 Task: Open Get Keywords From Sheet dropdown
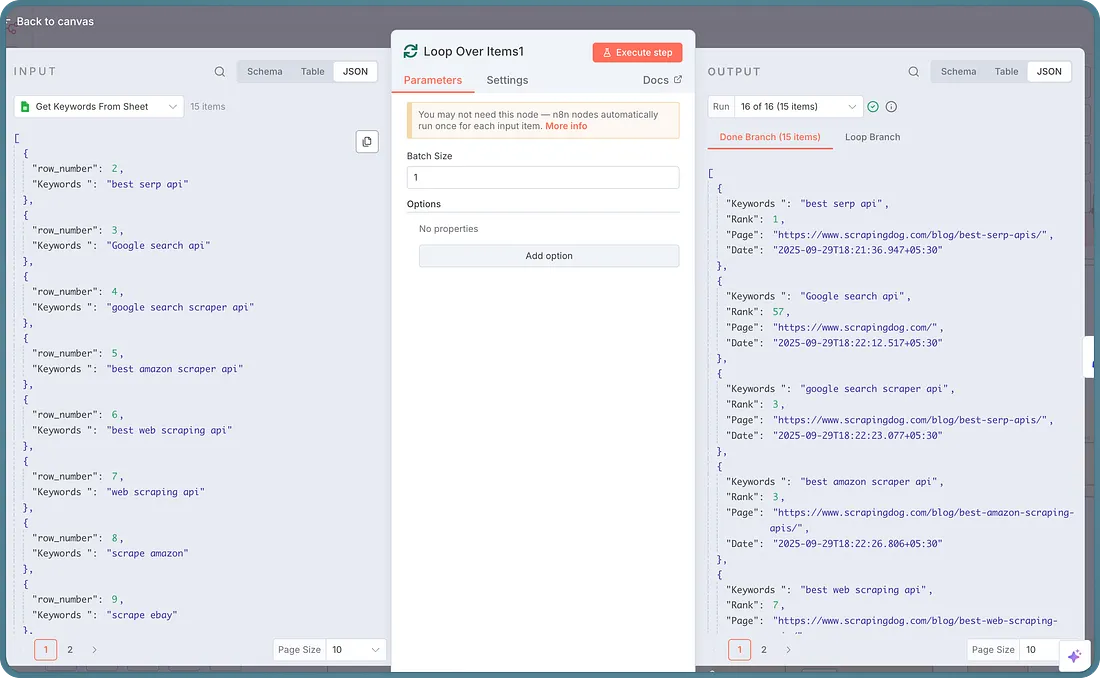(99, 107)
